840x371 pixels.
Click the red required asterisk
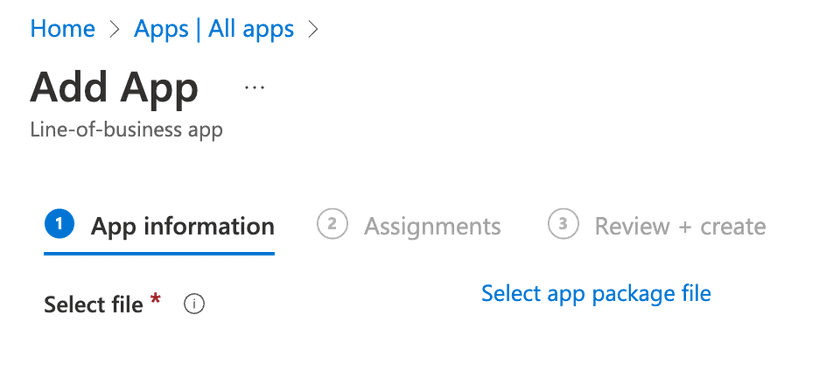coord(155,300)
